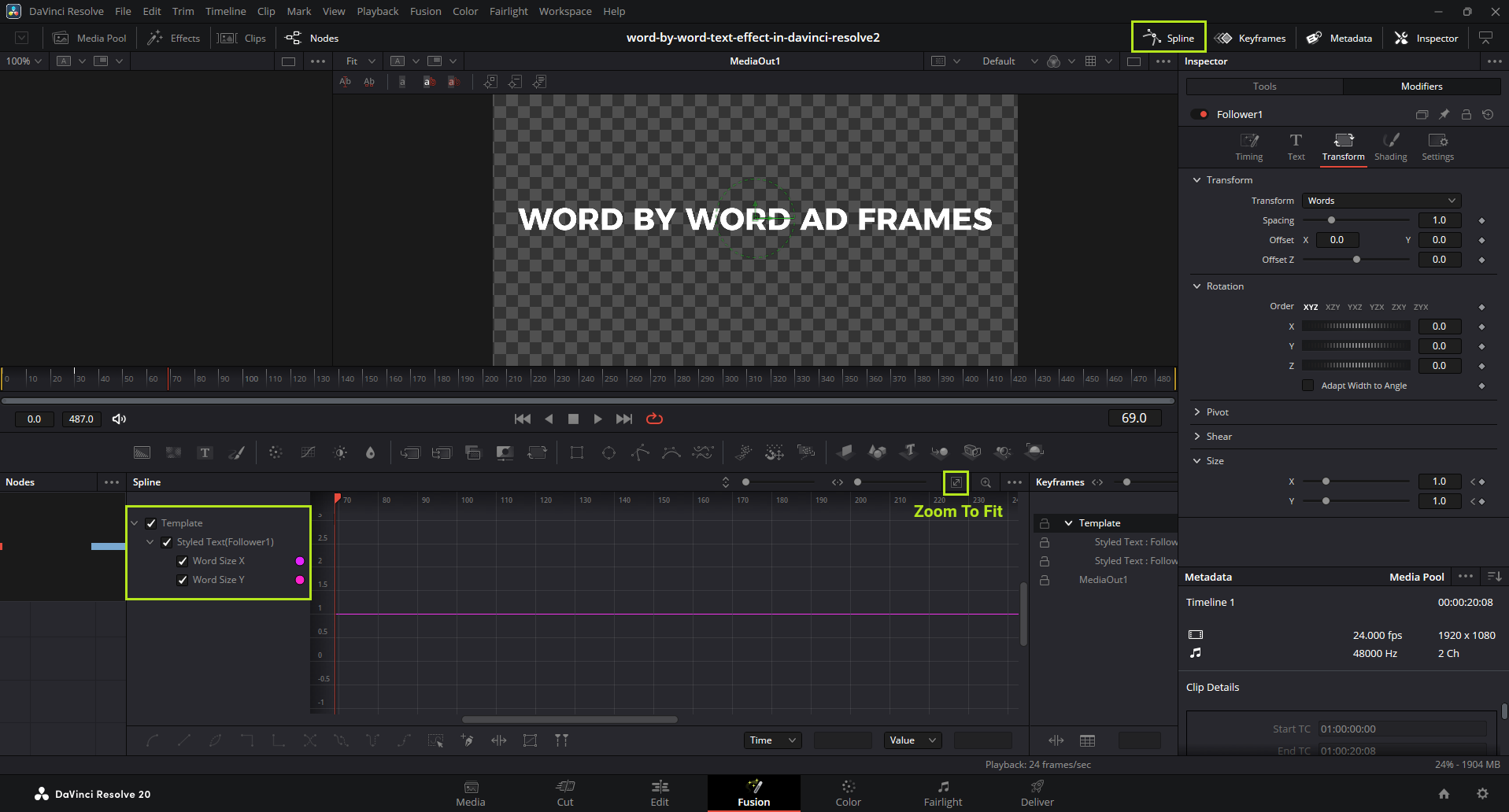Select the Text tool in Fusion toolbar
1509x812 pixels.
click(205, 452)
